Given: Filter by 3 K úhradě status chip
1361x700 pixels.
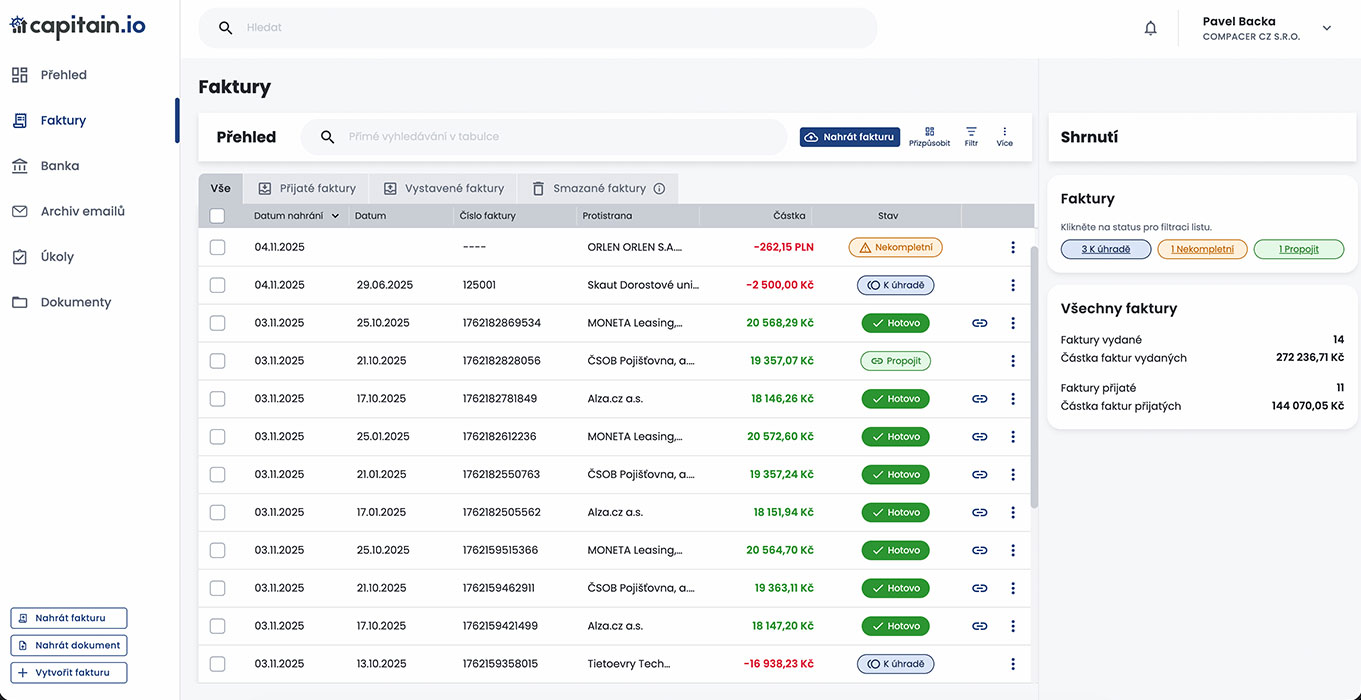Looking at the screenshot, I should point(1105,249).
